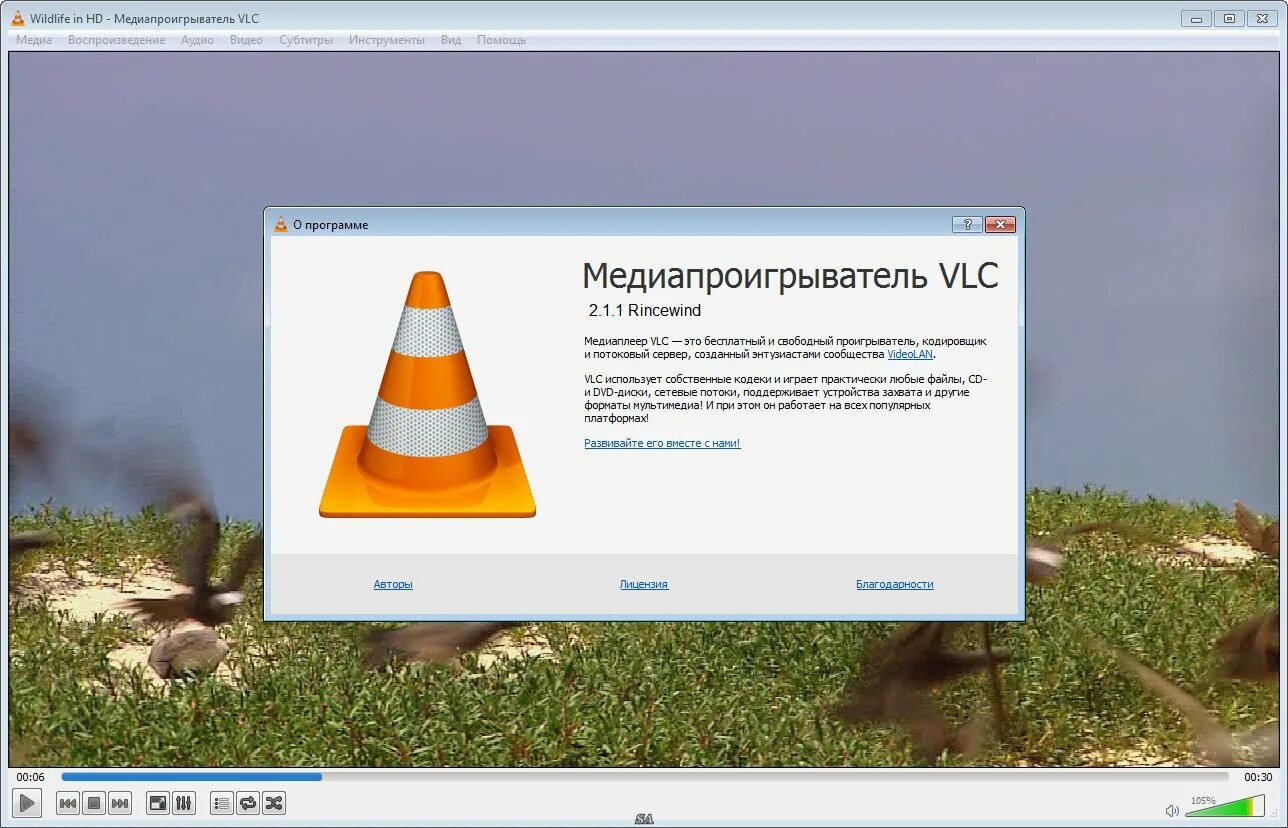Open the Аудио menu

197,40
